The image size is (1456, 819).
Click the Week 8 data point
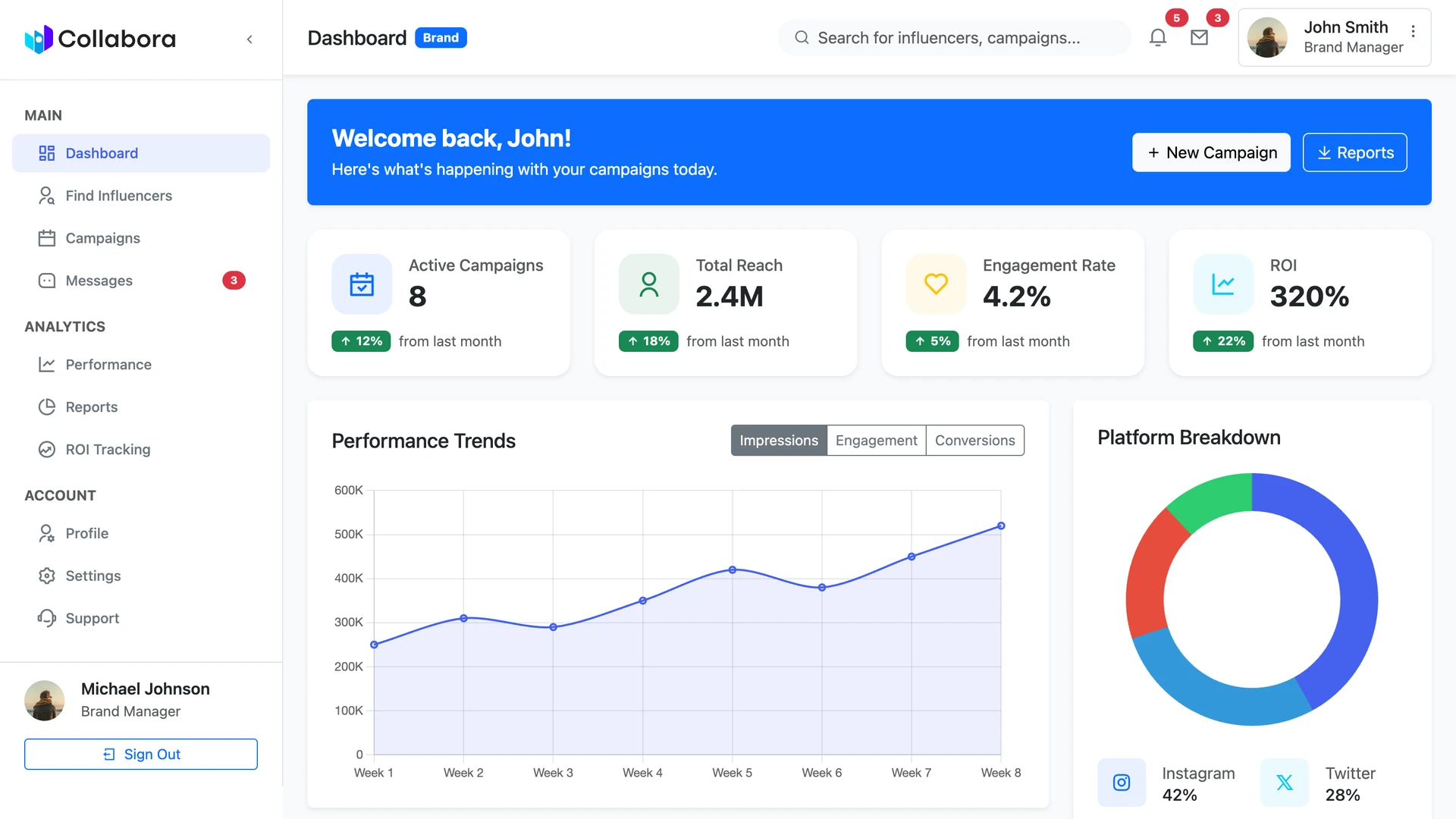click(x=1001, y=526)
